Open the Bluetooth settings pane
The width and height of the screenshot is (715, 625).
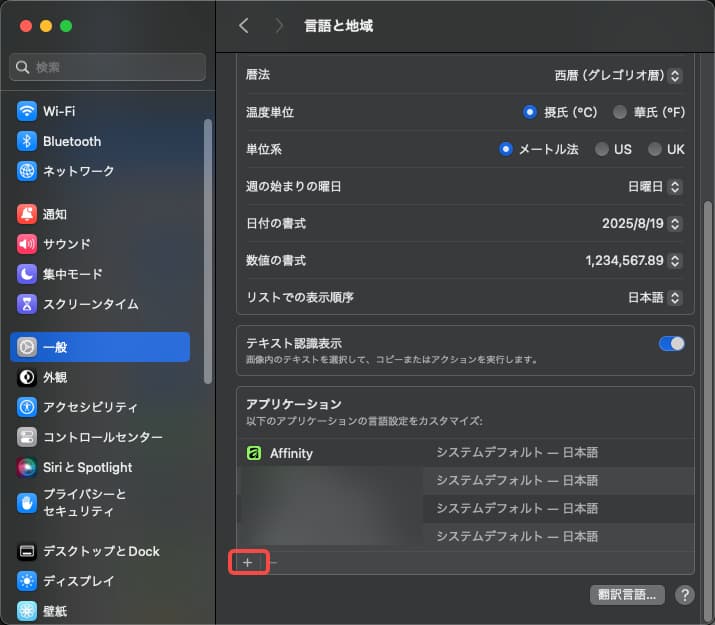pyautogui.click(x=100, y=141)
